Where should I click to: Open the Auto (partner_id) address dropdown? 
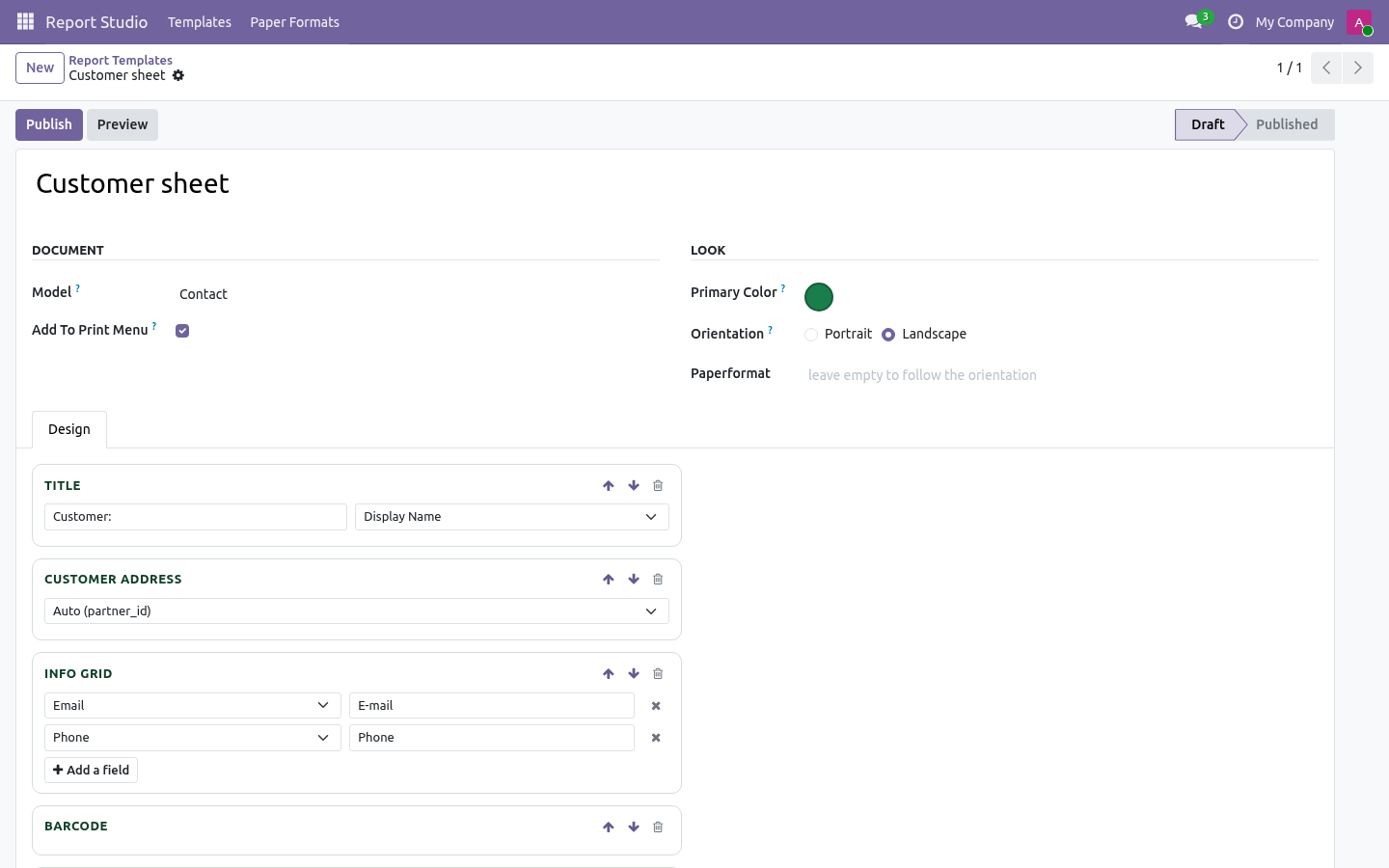(x=357, y=611)
